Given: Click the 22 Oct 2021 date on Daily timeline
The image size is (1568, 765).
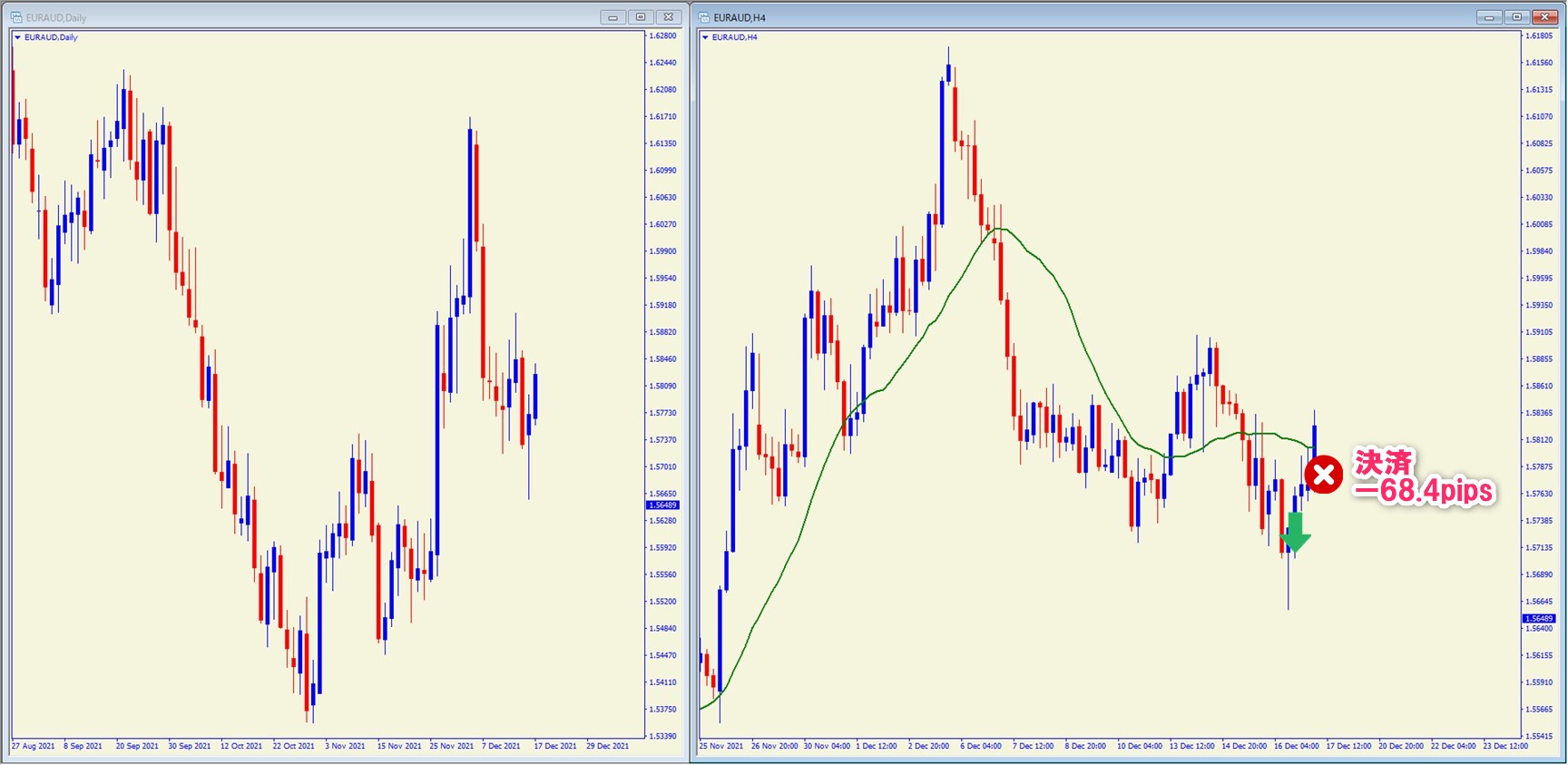Looking at the screenshot, I should pyautogui.click(x=294, y=746).
